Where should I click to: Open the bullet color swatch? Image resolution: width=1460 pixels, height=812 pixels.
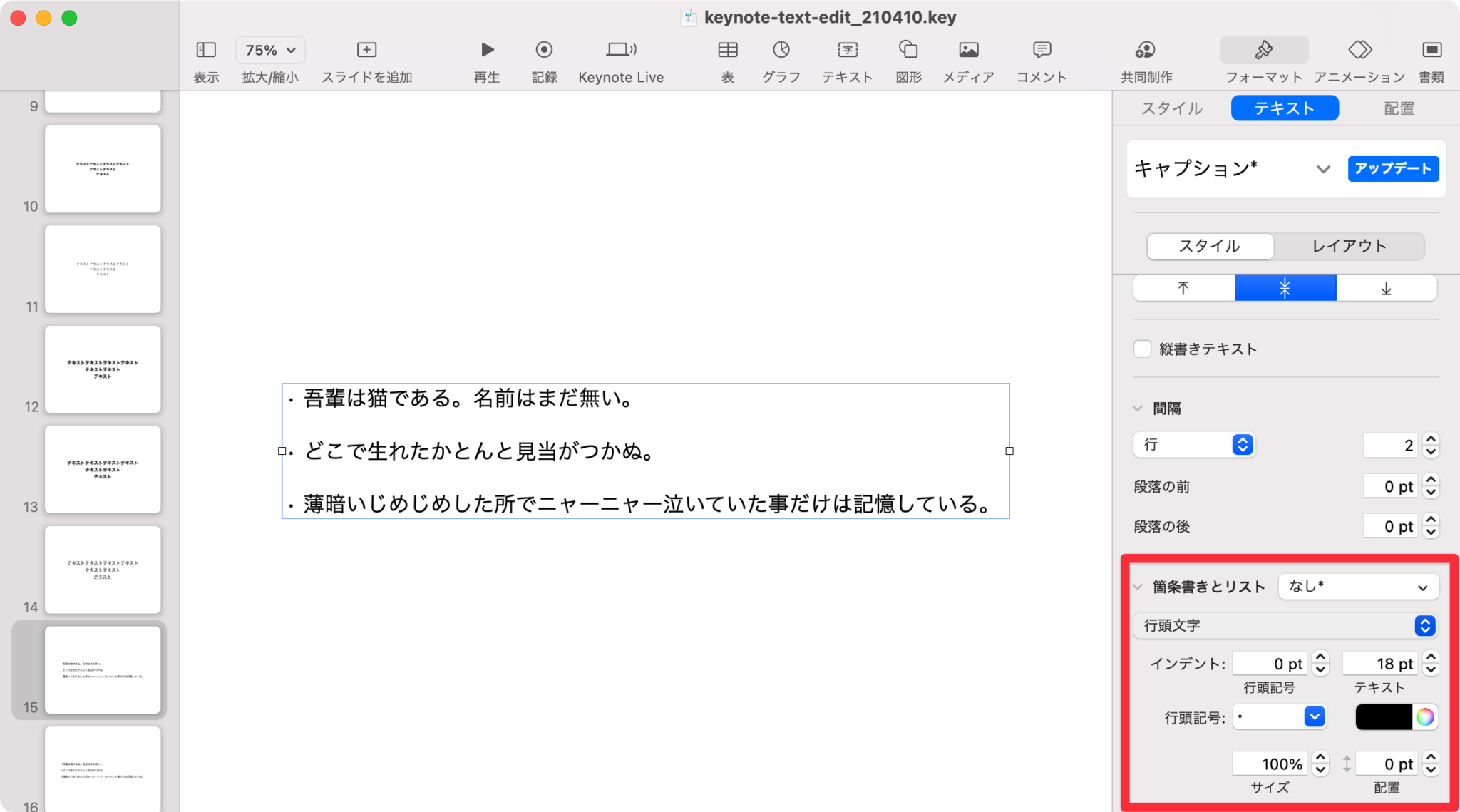coord(1425,716)
